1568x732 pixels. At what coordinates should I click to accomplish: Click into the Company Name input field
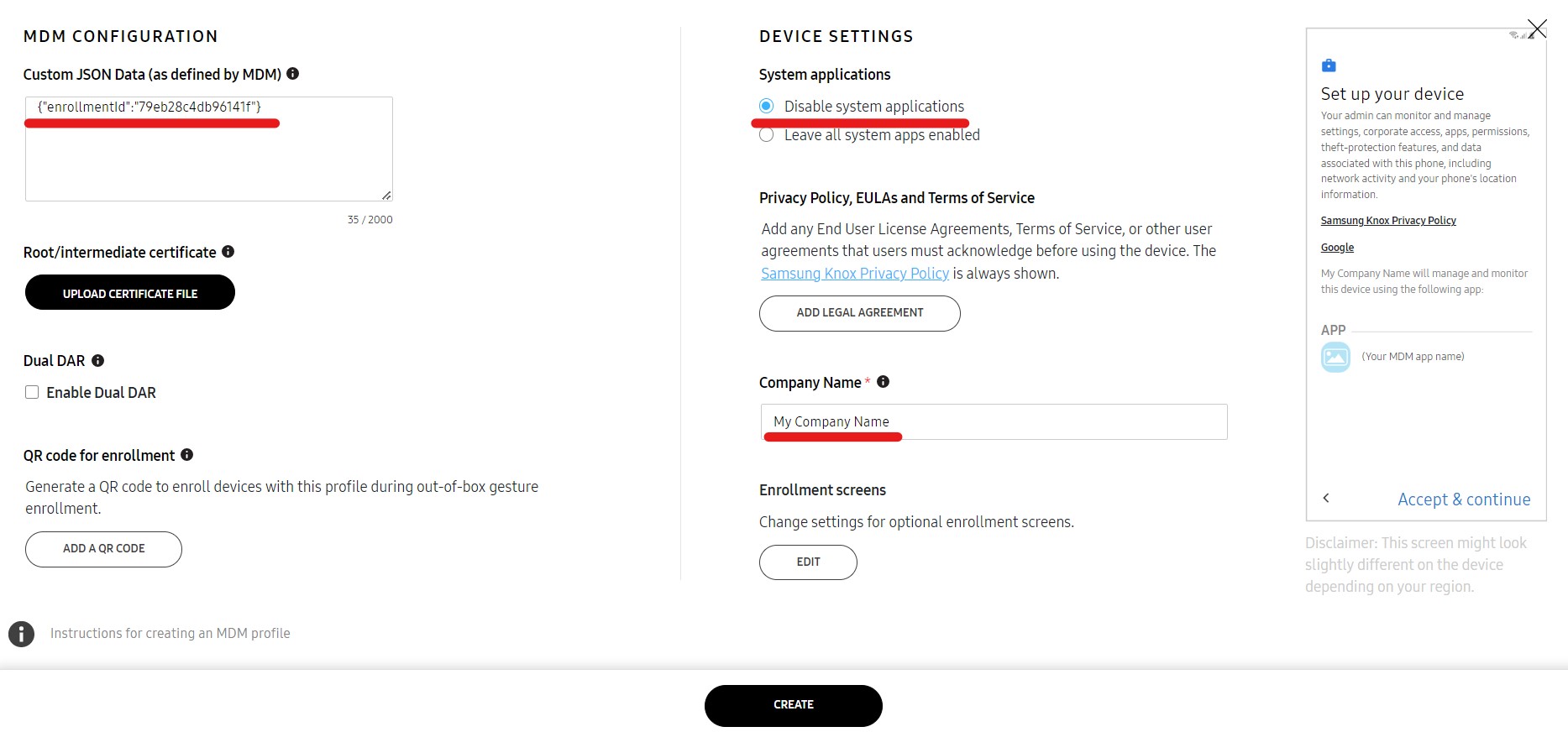[994, 421]
